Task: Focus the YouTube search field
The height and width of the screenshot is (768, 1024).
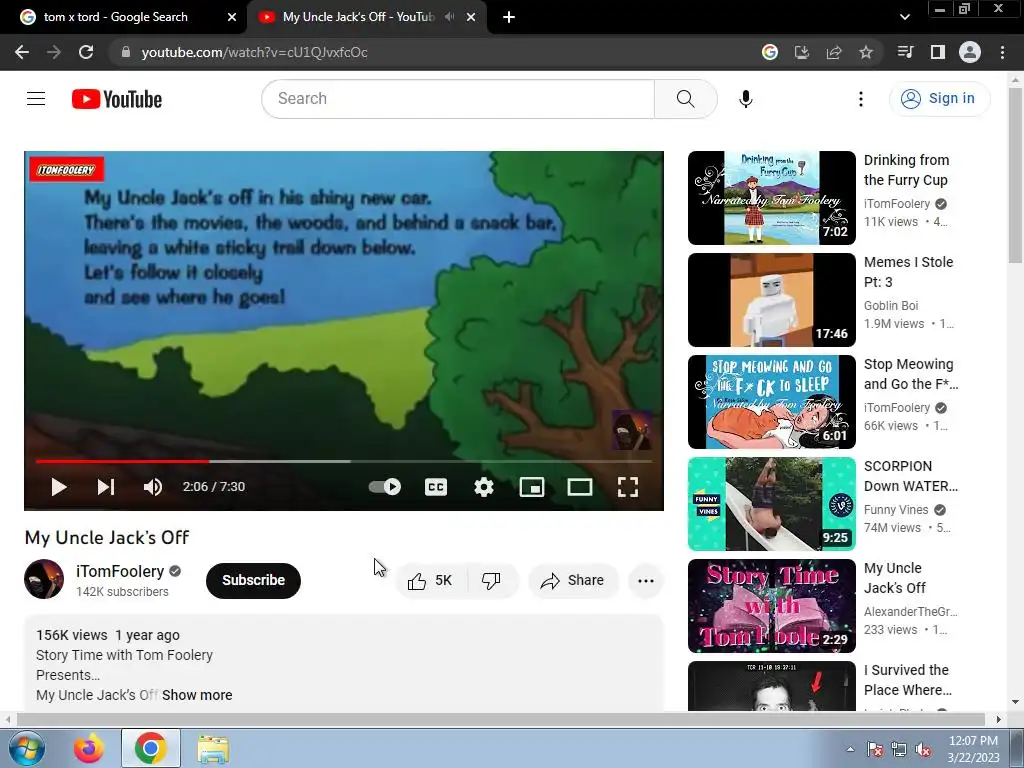Action: pyautogui.click(x=458, y=99)
